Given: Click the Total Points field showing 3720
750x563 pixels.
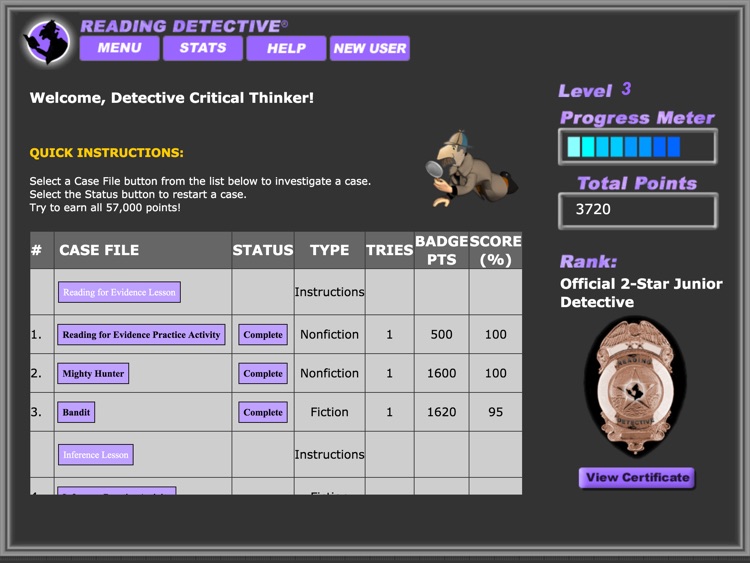Looking at the screenshot, I should pyautogui.click(x=638, y=210).
